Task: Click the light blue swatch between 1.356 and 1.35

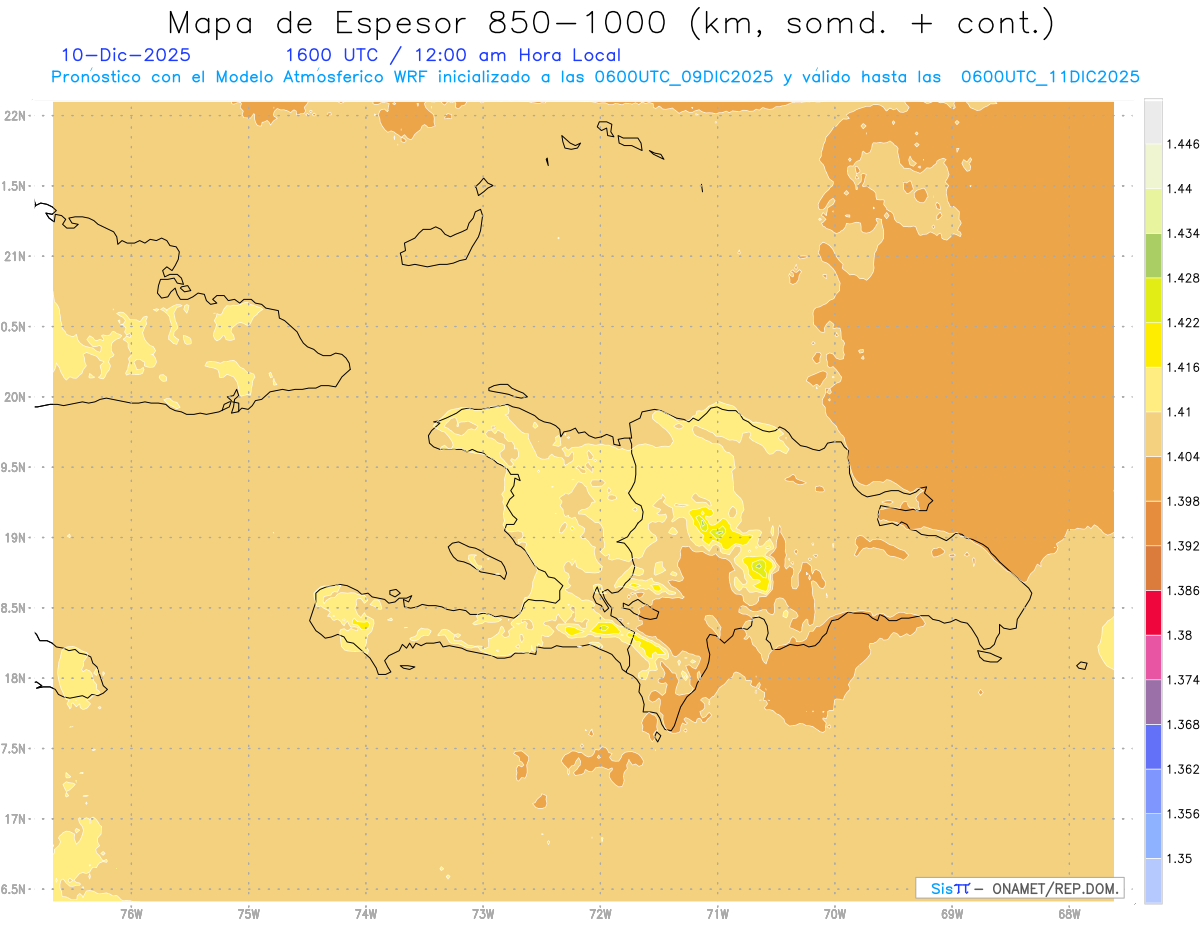Action: [1154, 836]
